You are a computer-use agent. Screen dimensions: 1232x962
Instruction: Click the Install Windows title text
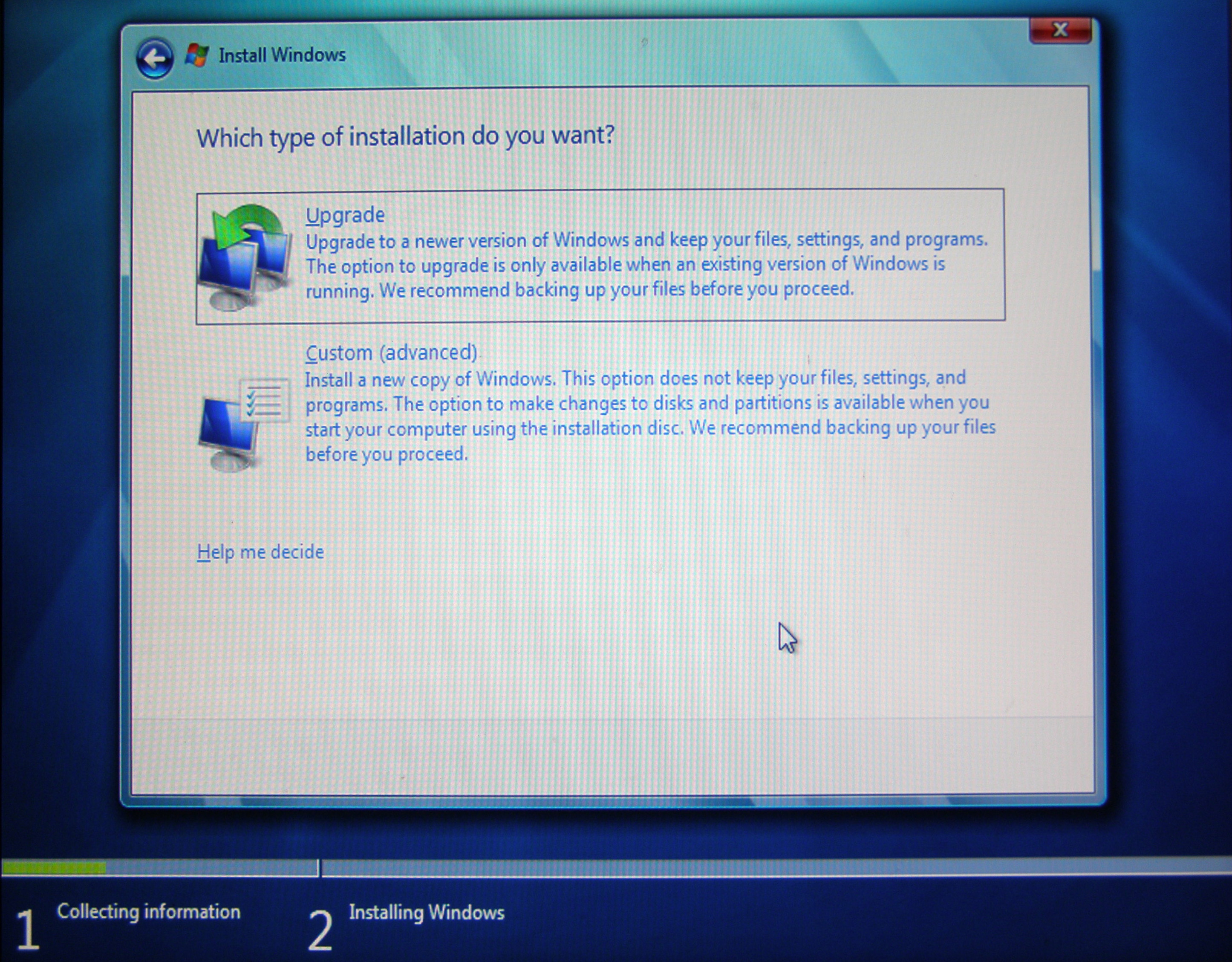click(282, 55)
